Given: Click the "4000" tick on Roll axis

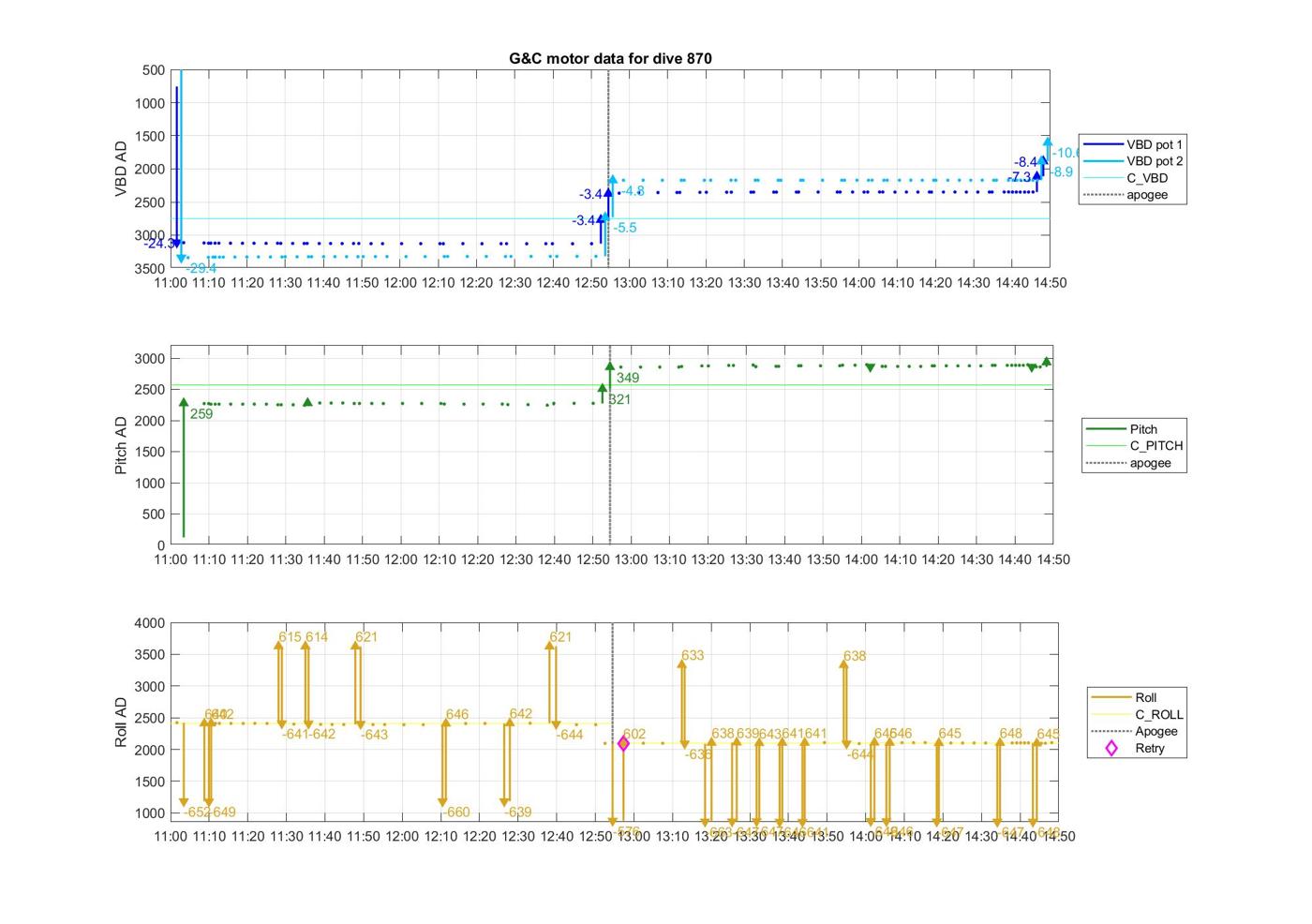Looking at the screenshot, I should click(150, 623).
